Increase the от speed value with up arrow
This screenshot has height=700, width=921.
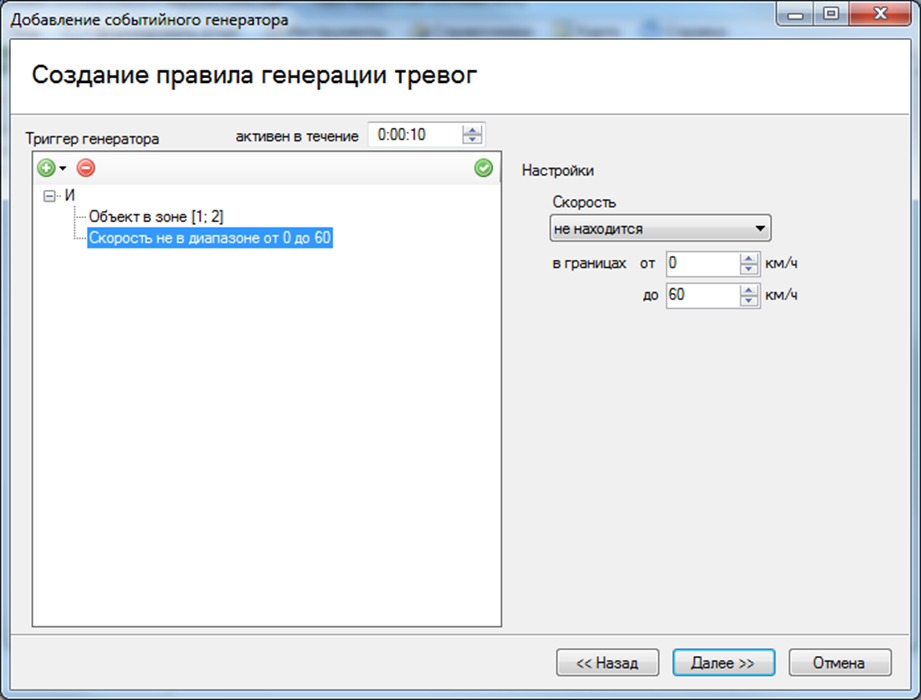click(x=749, y=259)
